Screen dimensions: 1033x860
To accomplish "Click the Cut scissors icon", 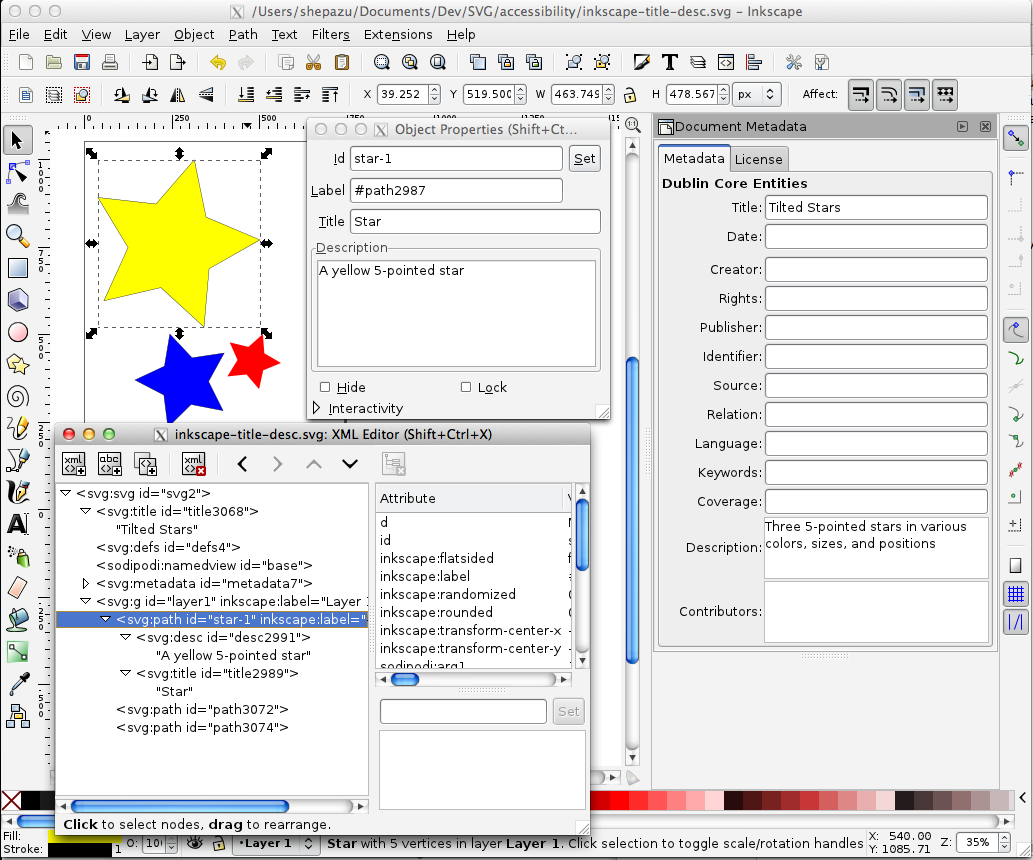I will click(313, 62).
